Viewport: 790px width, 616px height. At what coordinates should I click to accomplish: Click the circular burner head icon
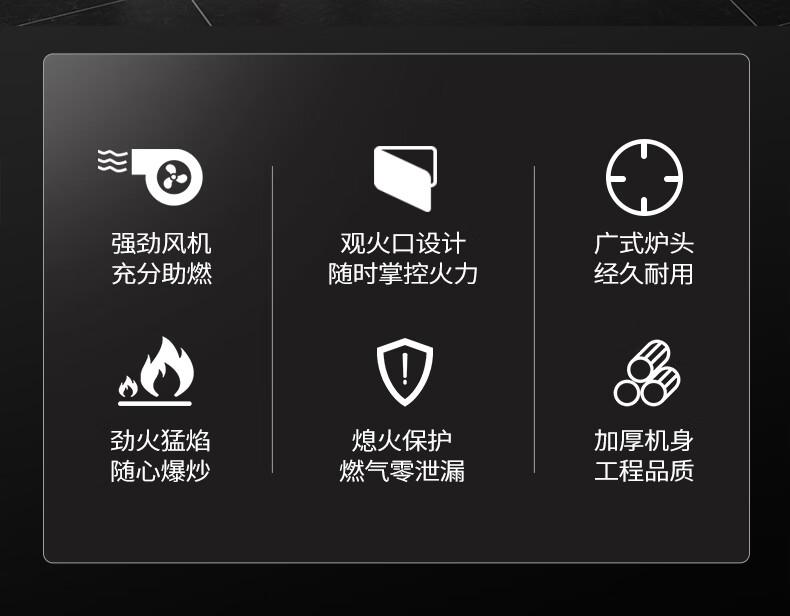coord(644,178)
